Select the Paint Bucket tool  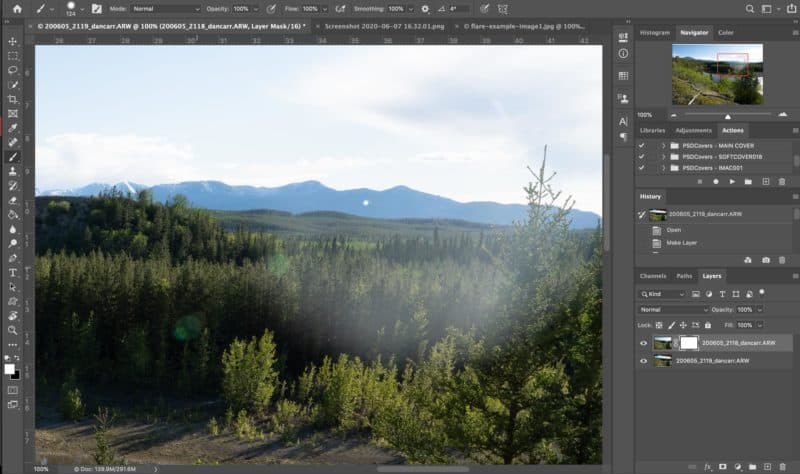coord(13,215)
